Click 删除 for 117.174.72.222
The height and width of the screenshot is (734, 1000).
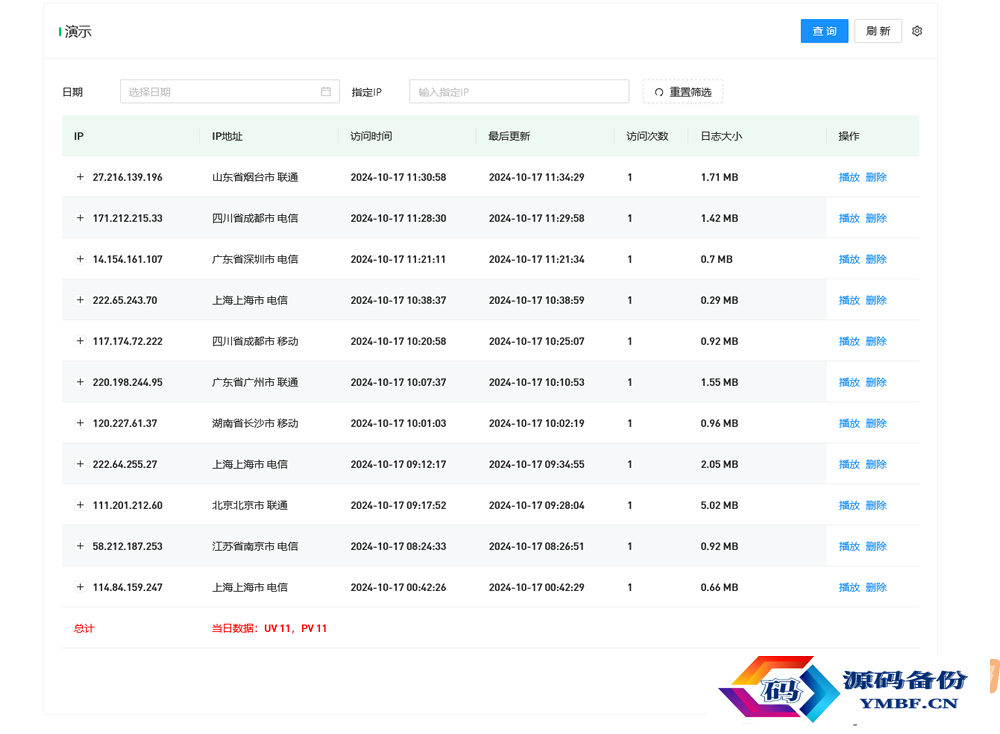[x=876, y=341]
